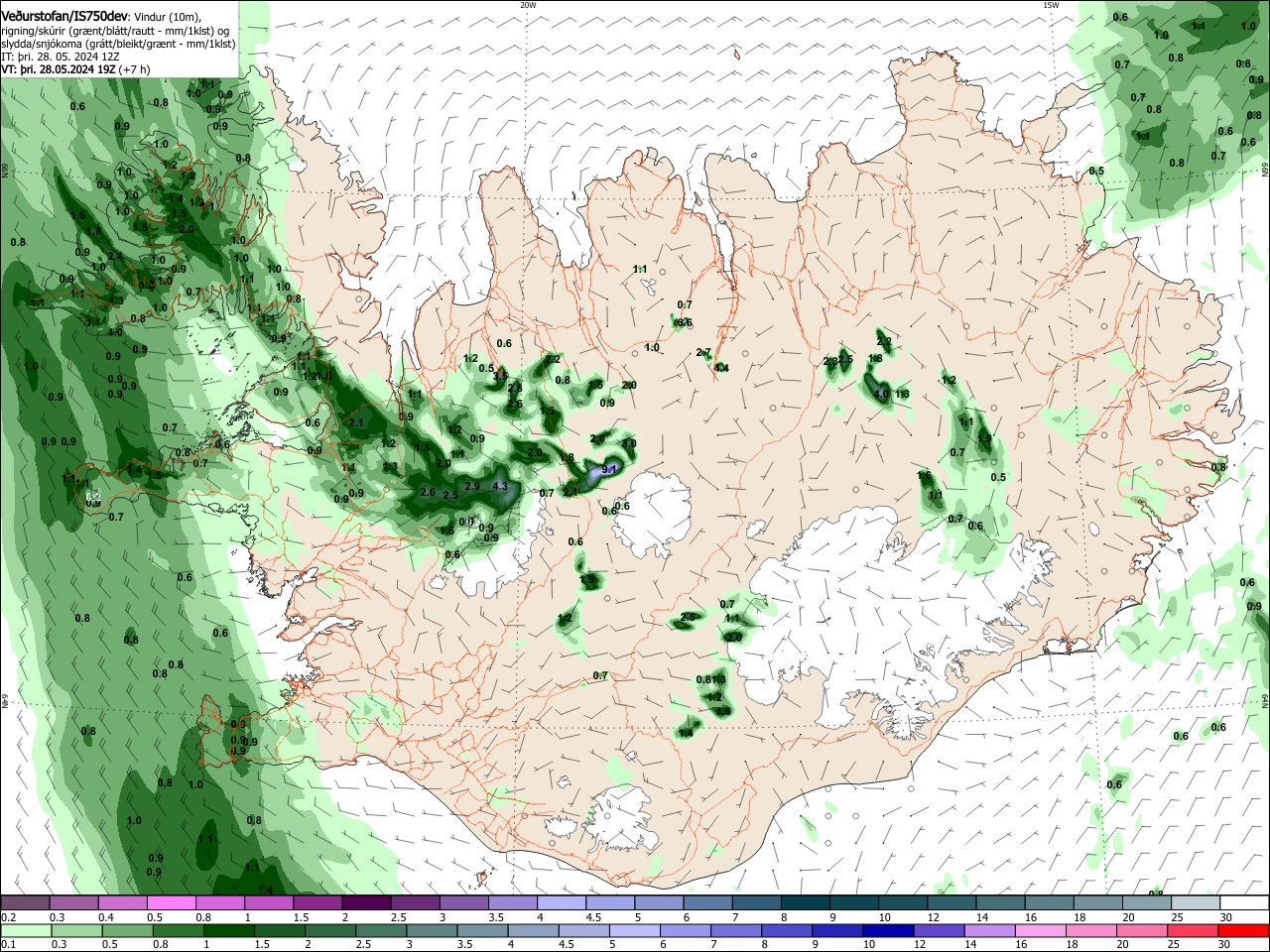Click the 'IT: þri. 28. 05. 2024 12Z' line
This screenshot has height=952, width=1270.
pos(61,57)
